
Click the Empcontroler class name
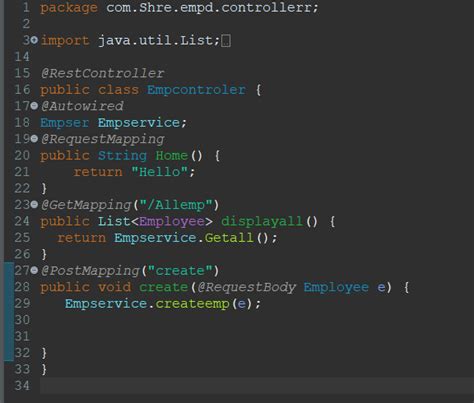click(x=196, y=89)
